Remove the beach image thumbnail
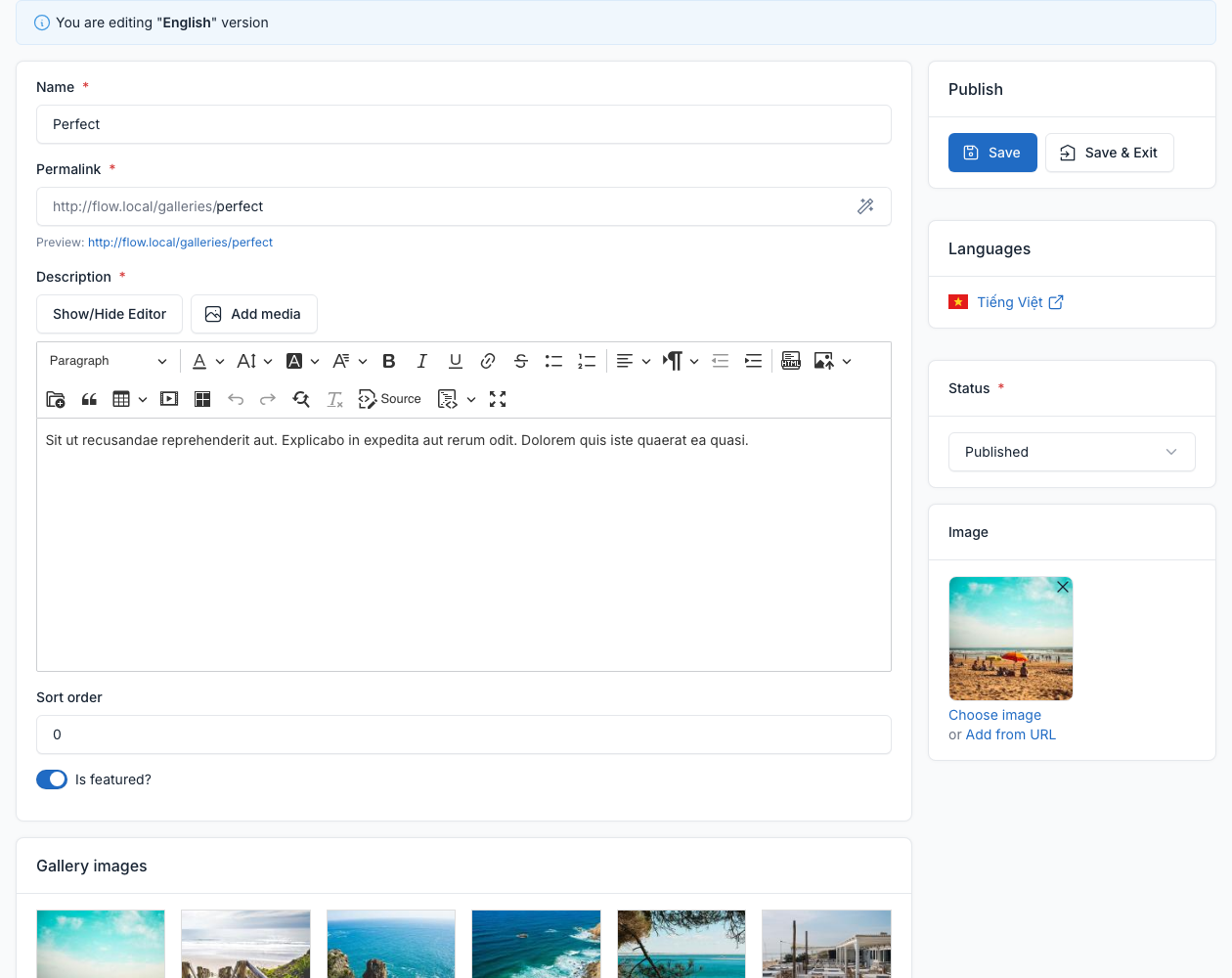 click(1063, 587)
